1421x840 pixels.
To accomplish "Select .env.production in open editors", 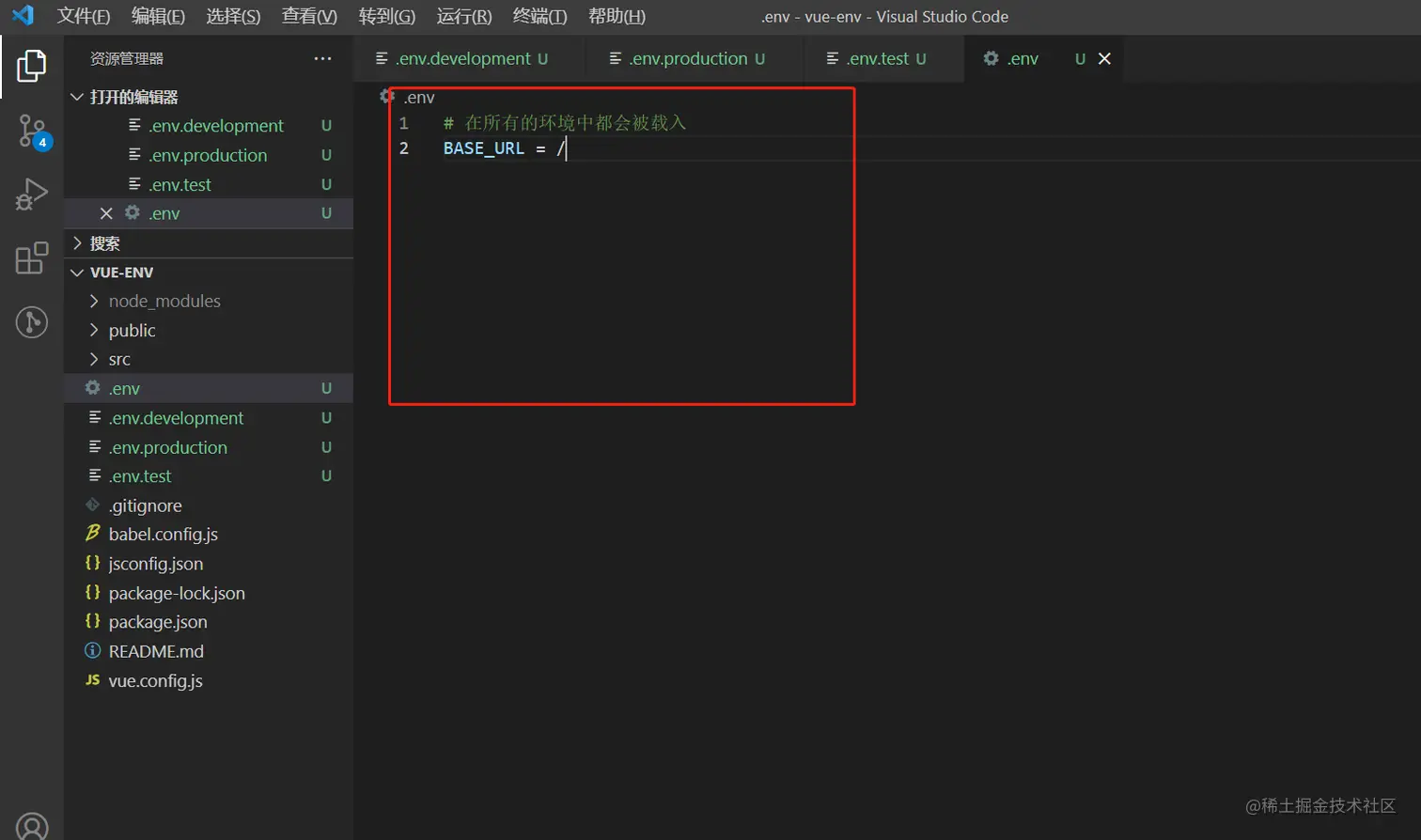I will [209, 155].
